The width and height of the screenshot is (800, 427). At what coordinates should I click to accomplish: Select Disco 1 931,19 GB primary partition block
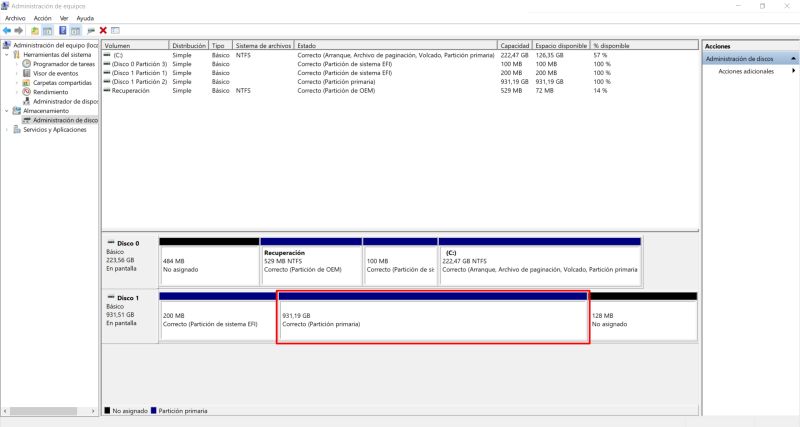click(x=433, y=316)
